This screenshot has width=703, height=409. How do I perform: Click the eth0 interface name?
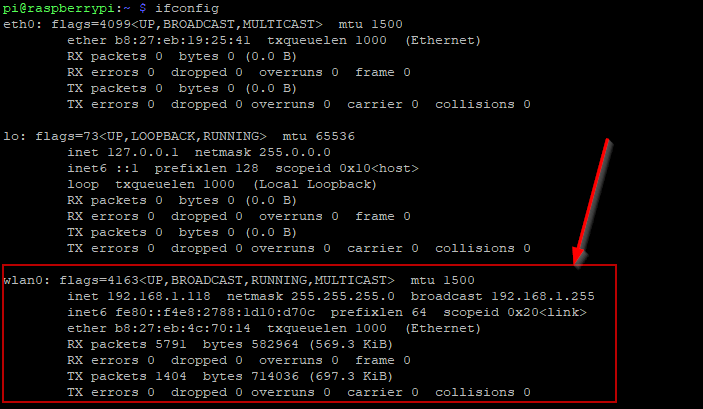click(19, 24)
